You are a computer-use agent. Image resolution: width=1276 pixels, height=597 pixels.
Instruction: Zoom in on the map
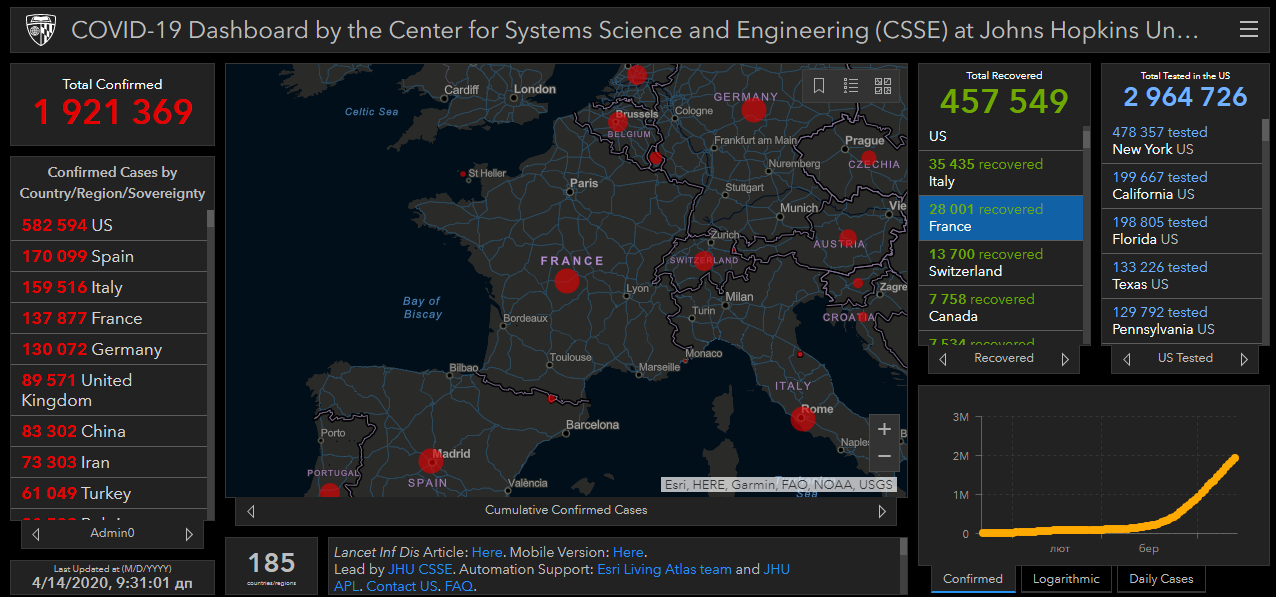[x=884, y=430]
